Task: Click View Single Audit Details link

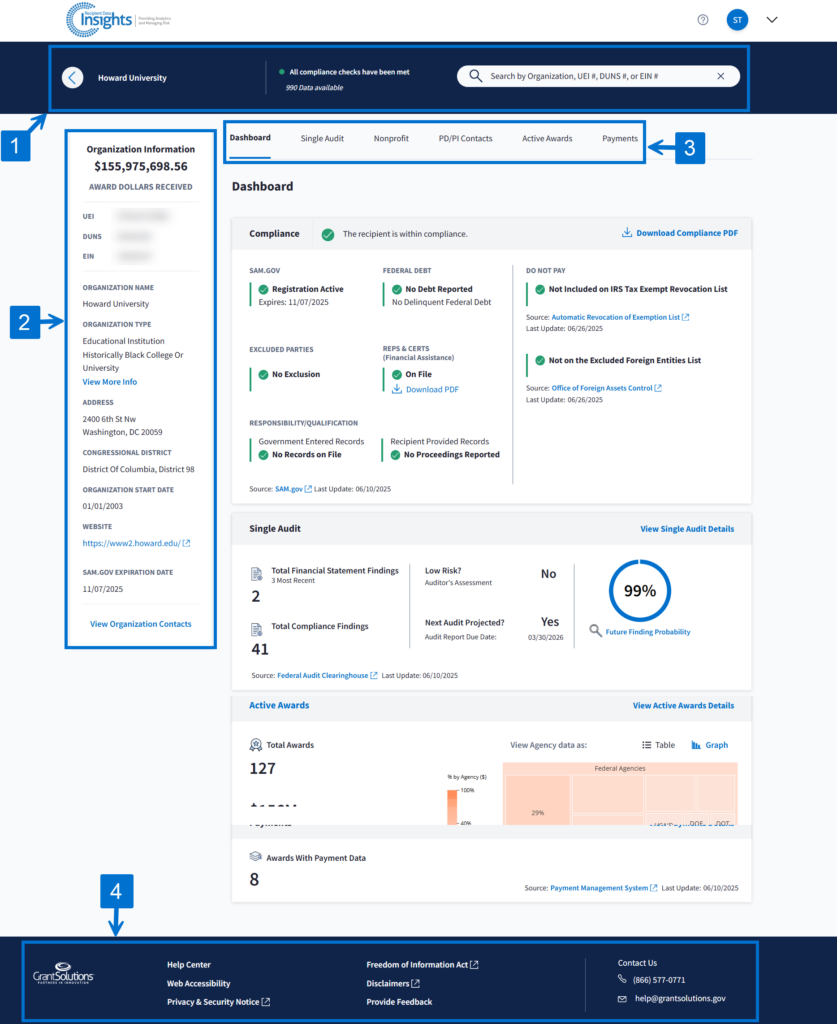Action: 686,529
